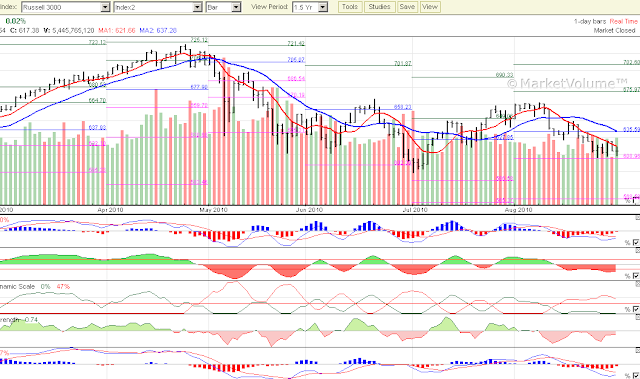640x379 pixels.
Task: Open the Bar chart type dropdown
Action: tap(224, 7)
